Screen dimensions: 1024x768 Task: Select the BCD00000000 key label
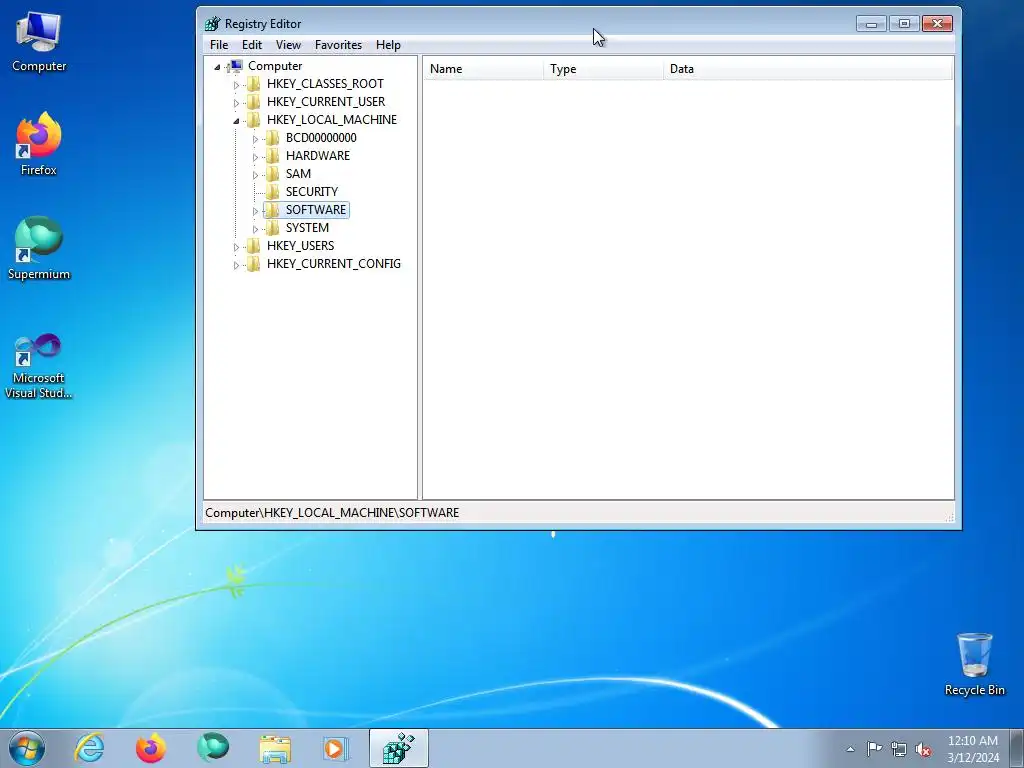point(321,138)
